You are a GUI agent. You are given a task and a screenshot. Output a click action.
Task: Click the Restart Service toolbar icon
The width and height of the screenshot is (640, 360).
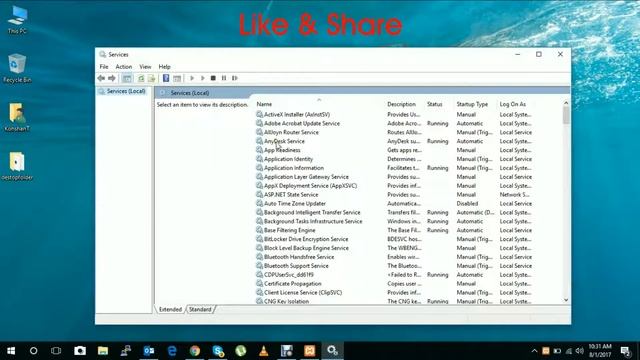tap(235, 78)
